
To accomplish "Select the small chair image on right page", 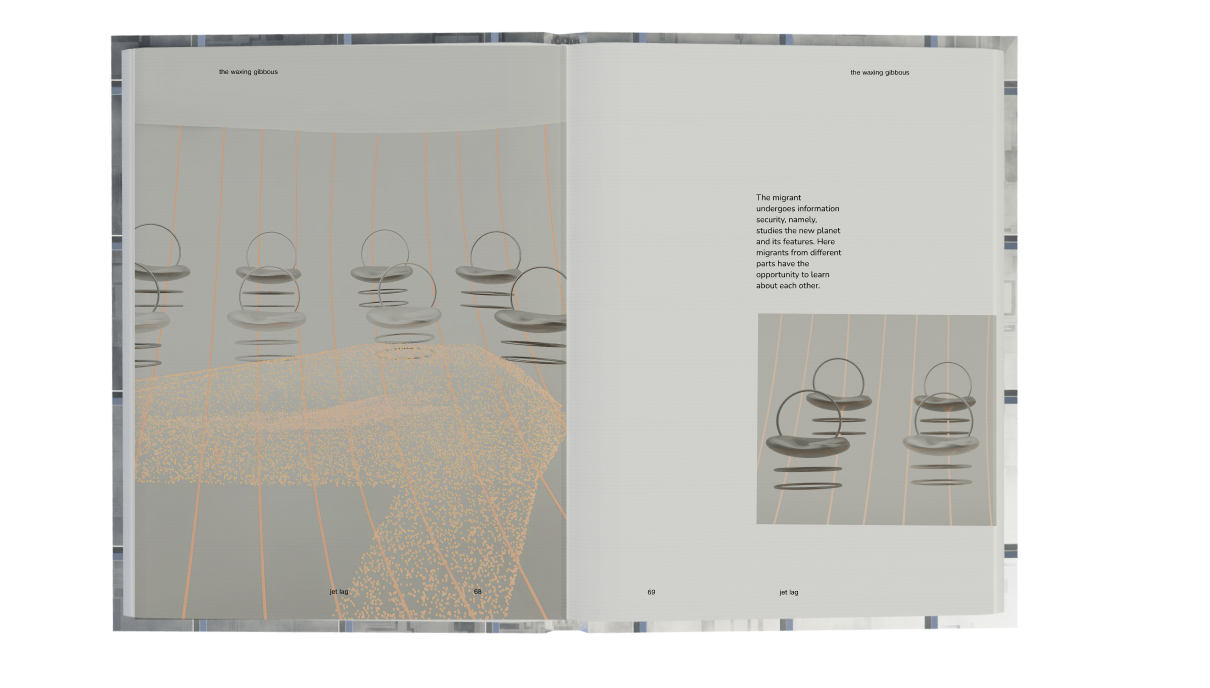I will click(x=876, y=419).
